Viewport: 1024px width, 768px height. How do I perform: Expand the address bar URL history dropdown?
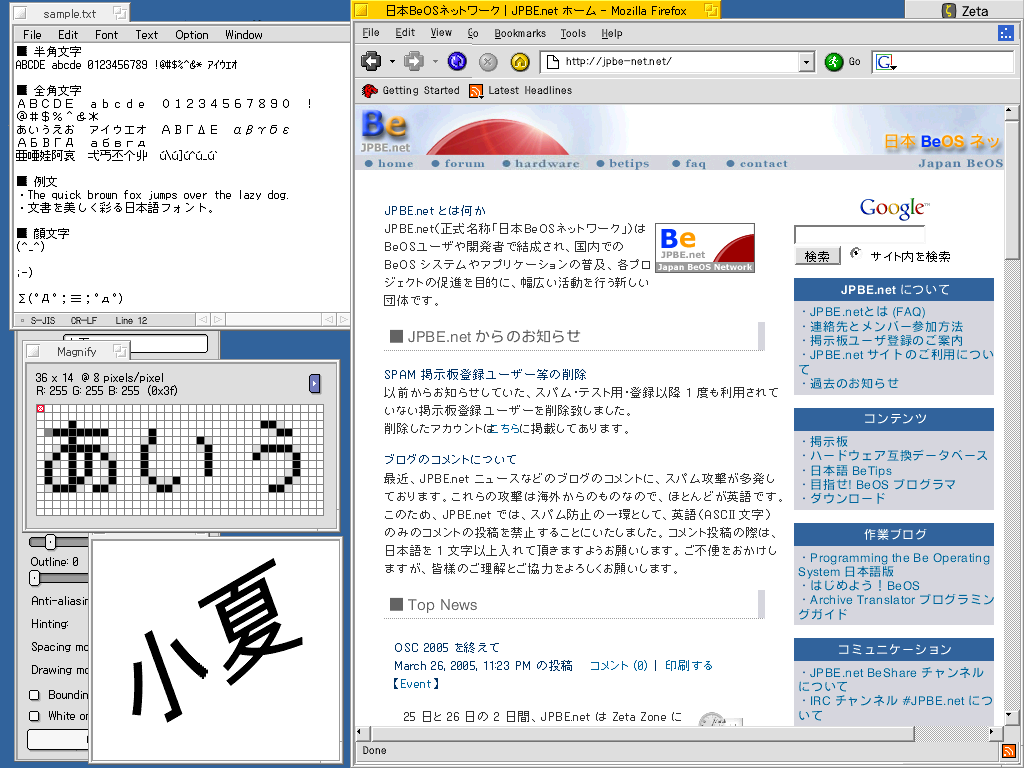[807, 62]
